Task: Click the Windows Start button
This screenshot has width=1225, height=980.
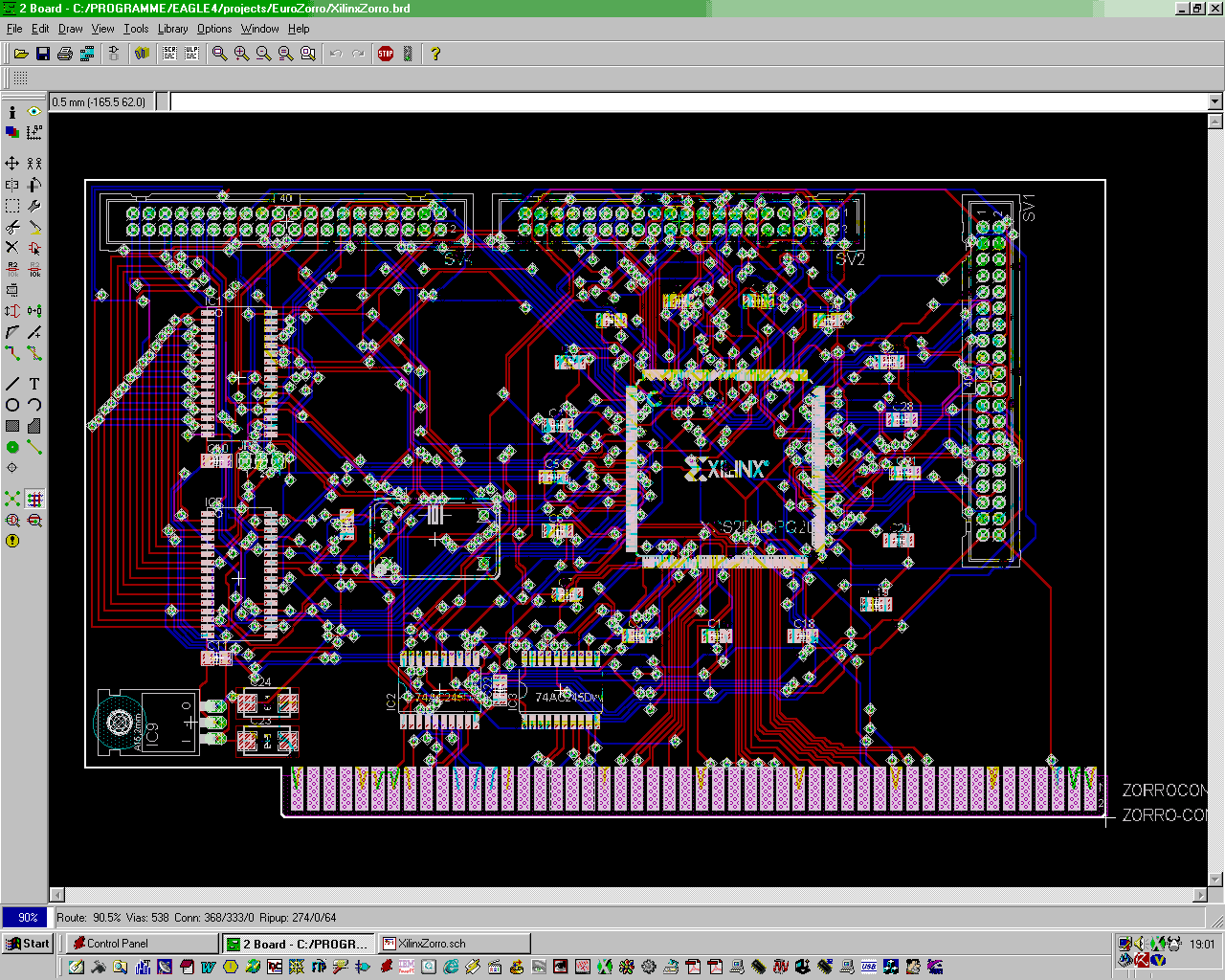Action: coord(27,944)
